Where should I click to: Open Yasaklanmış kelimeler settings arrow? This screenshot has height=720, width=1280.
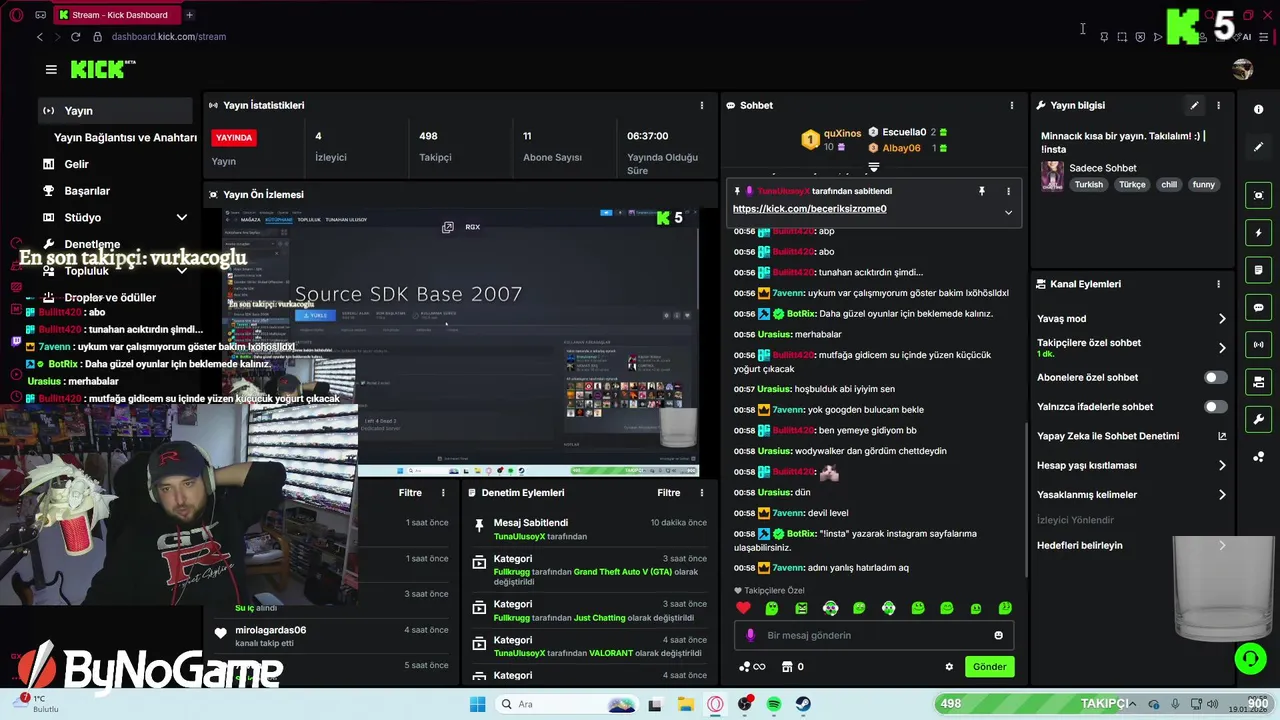1222,494
